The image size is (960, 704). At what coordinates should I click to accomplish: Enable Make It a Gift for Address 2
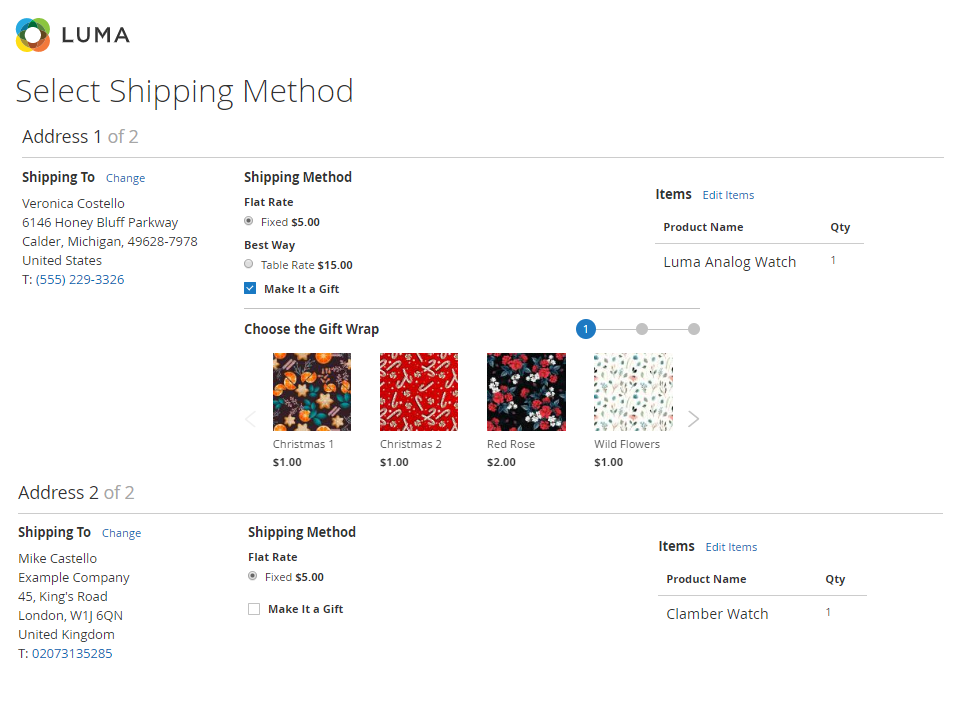tap(254, 609)
